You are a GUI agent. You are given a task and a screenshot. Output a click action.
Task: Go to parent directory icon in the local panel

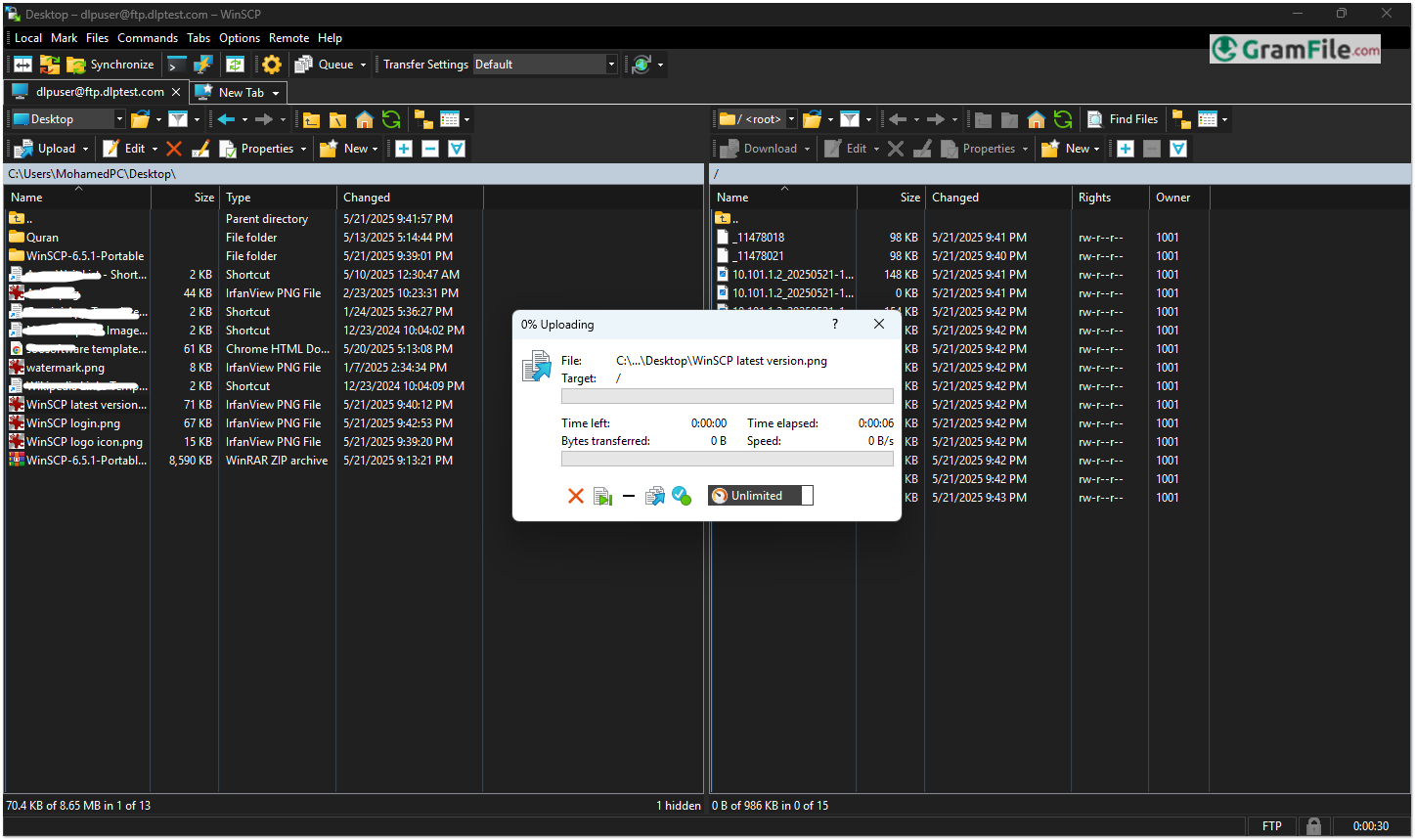[311, 119]
